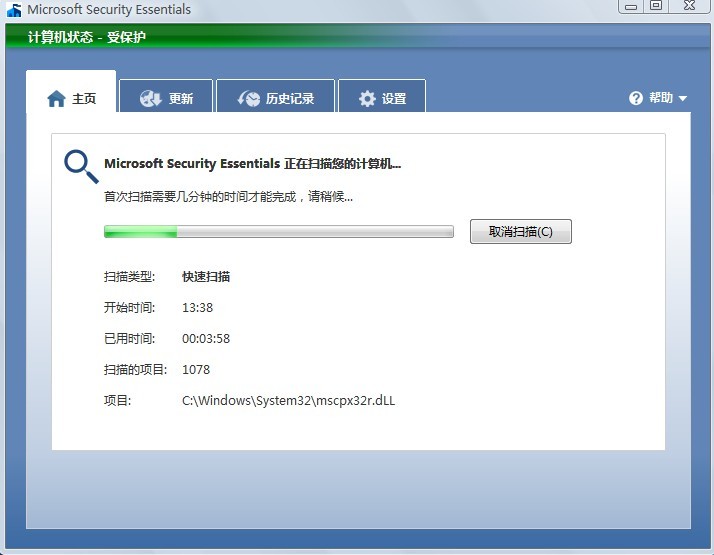This screenshot has width=714, height=555.
Task: Open the 历史记录 tab label
Action: click(x=290, y=98)
